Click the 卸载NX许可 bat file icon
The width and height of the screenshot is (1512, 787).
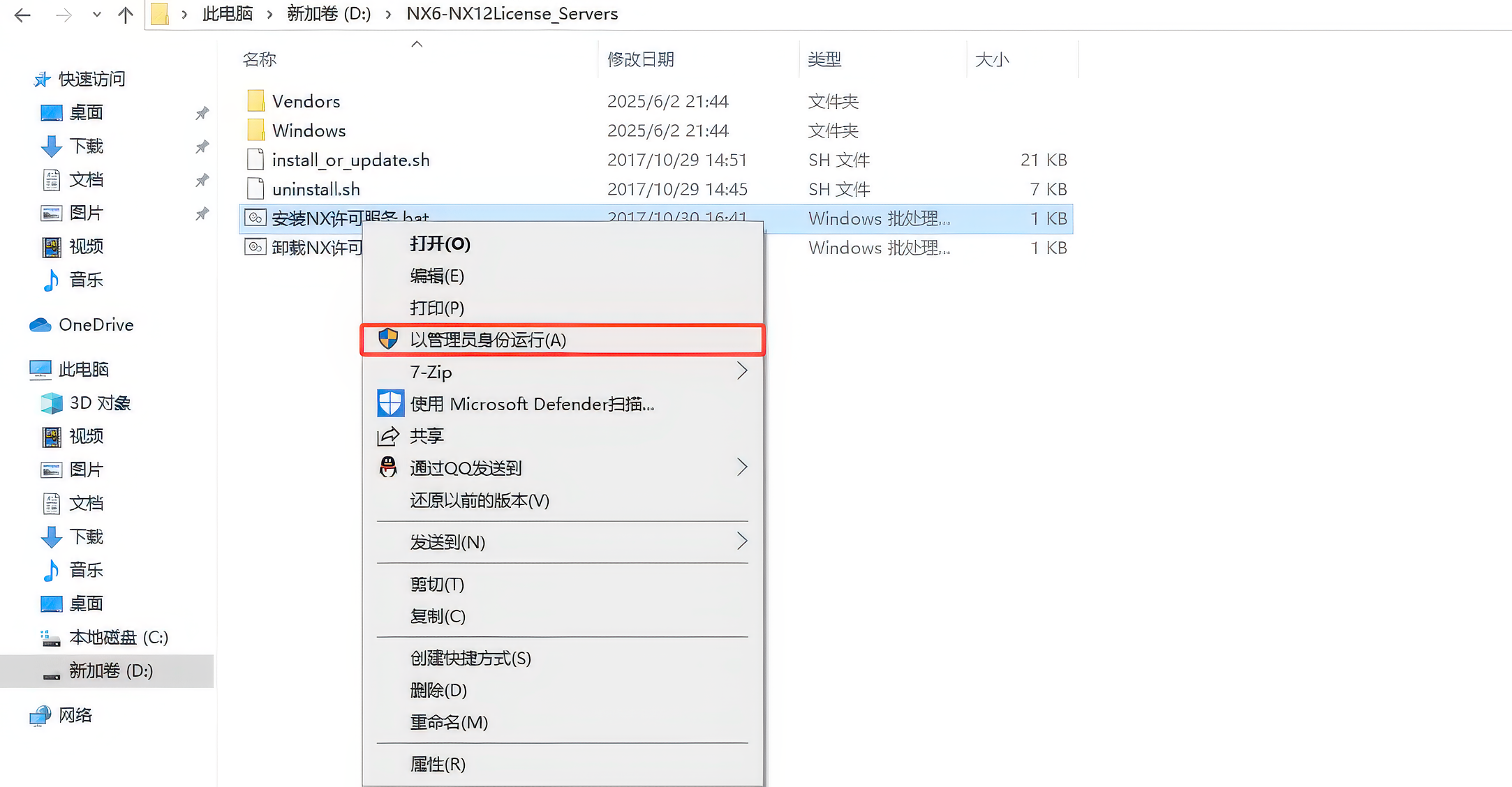(x=255, y=248)
